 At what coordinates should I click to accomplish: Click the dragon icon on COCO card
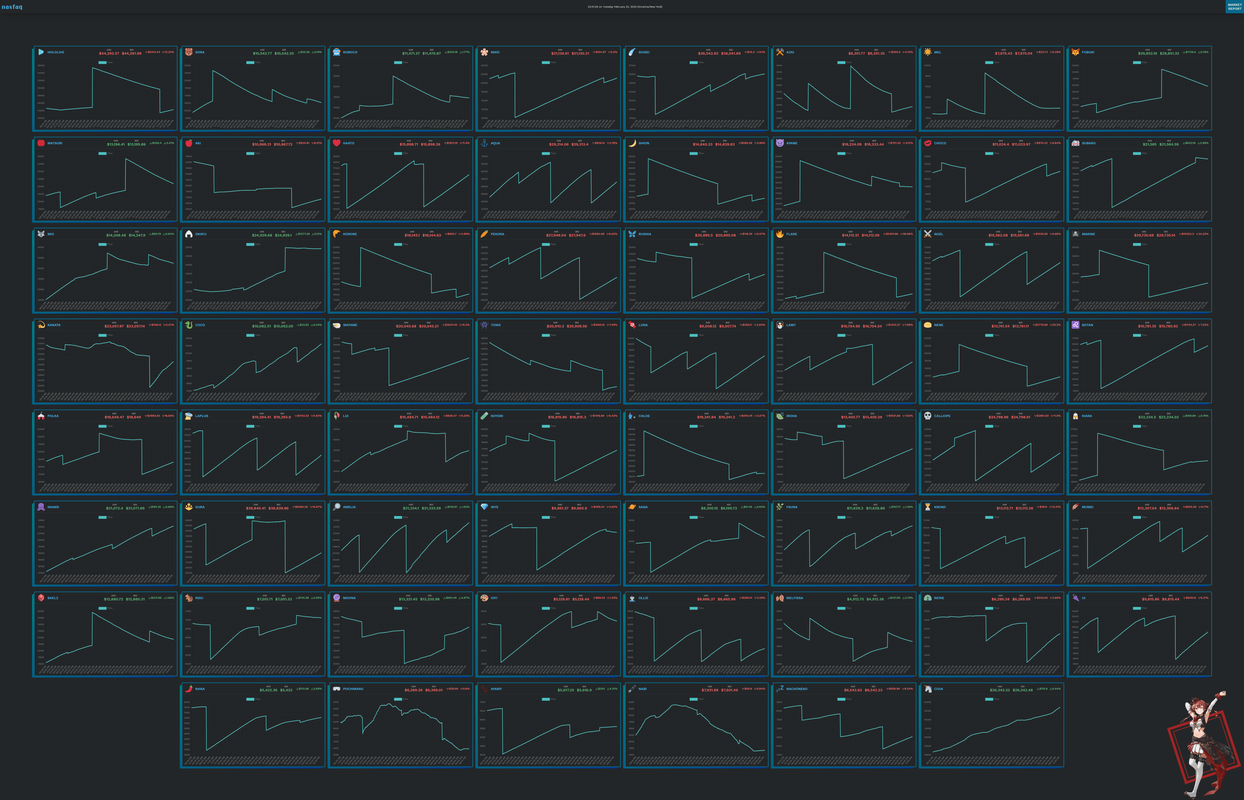188,325
